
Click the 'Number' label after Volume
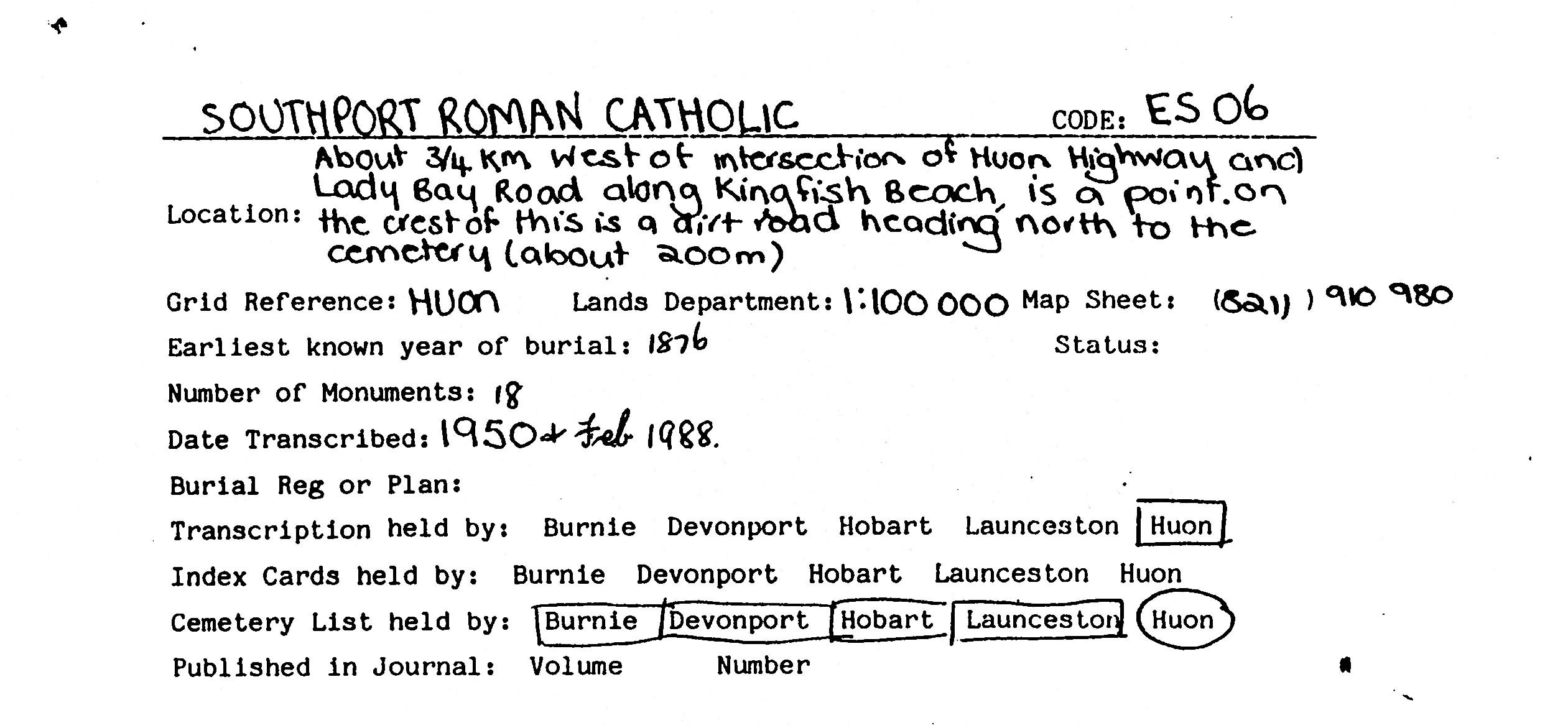click(763, 666)
